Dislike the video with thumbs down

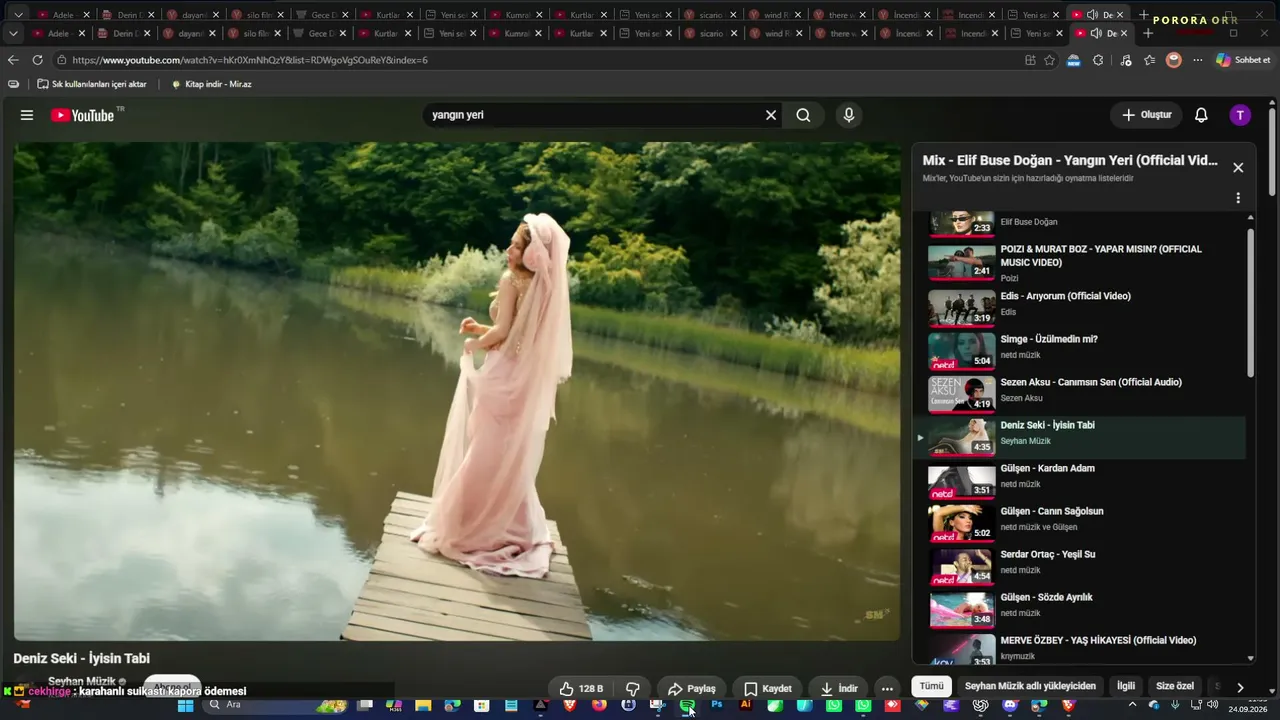pos(632,688)
